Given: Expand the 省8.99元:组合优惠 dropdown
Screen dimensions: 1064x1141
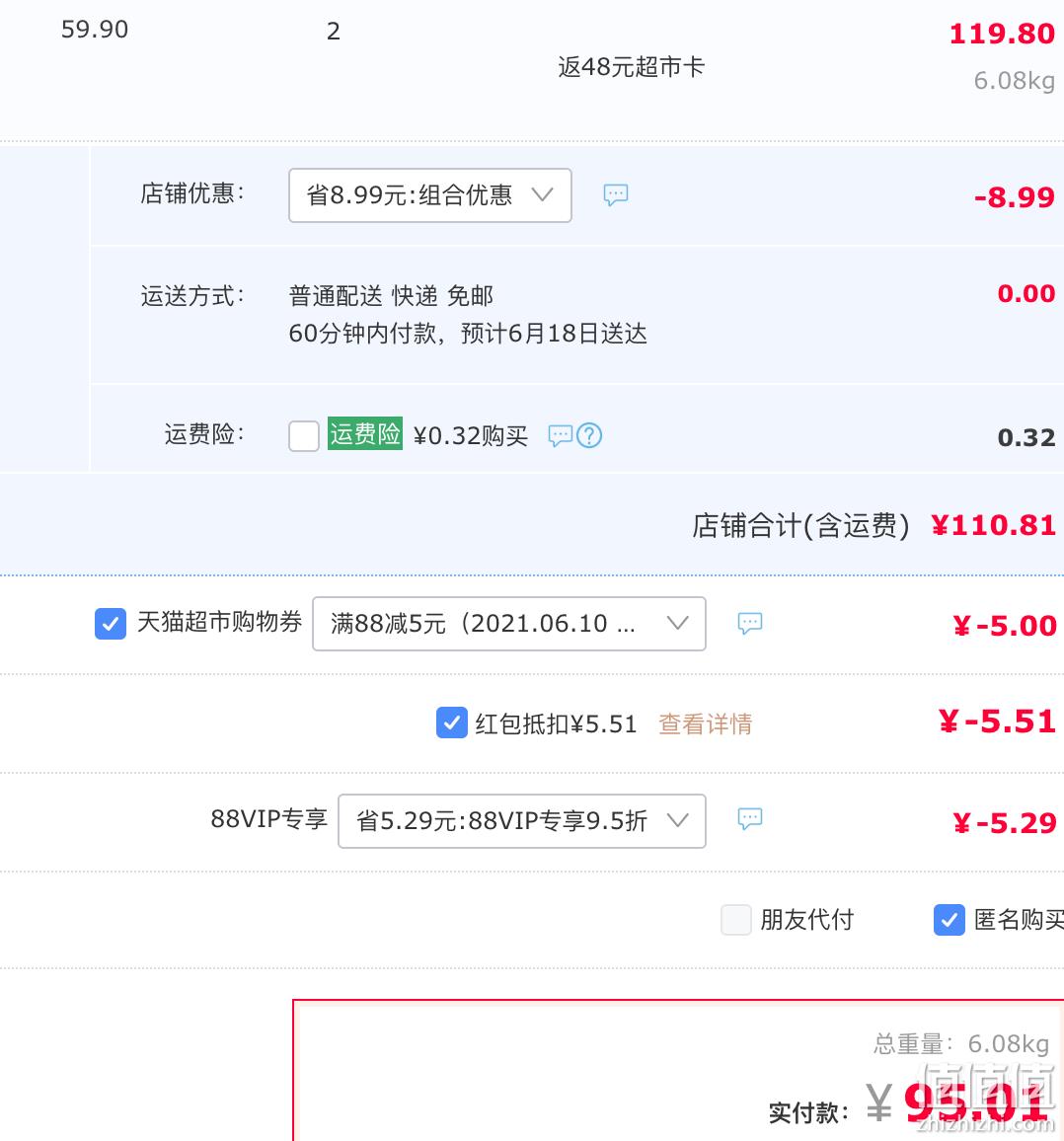Looking at the screenshot, I should pos(430,195).
